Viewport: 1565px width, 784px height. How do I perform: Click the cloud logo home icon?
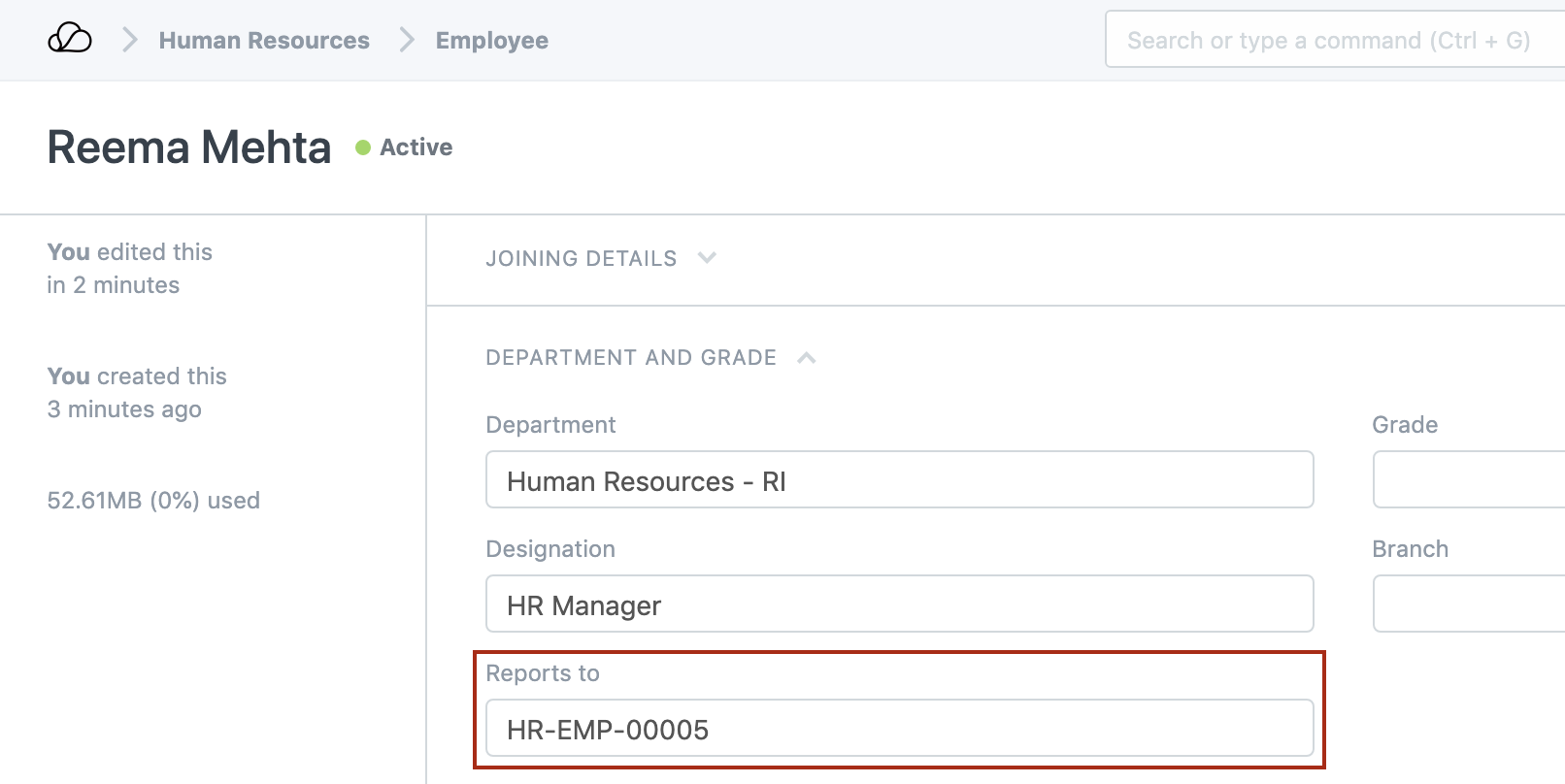coord(70,39)
